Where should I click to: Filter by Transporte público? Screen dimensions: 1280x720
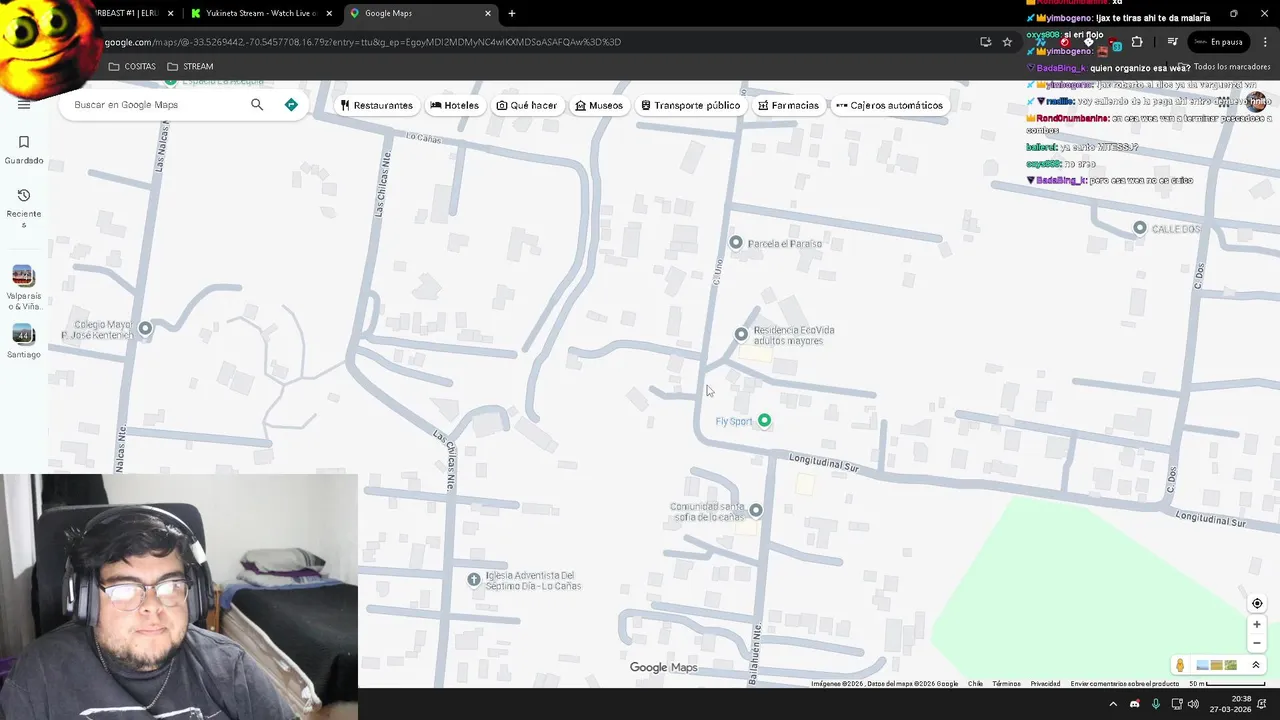point(691,105)
